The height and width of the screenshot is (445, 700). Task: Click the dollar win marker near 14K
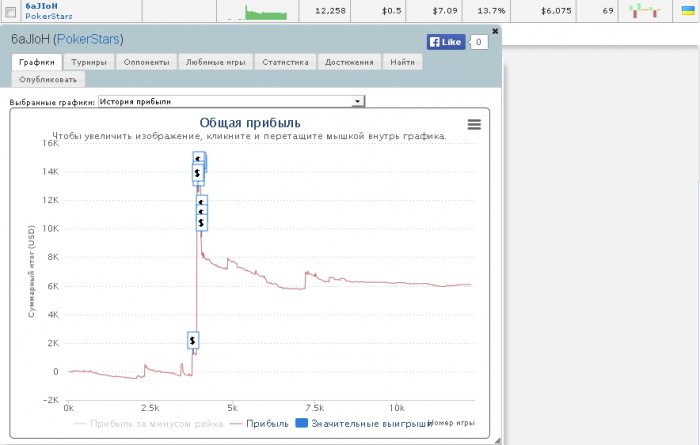[x=197, y=173]
